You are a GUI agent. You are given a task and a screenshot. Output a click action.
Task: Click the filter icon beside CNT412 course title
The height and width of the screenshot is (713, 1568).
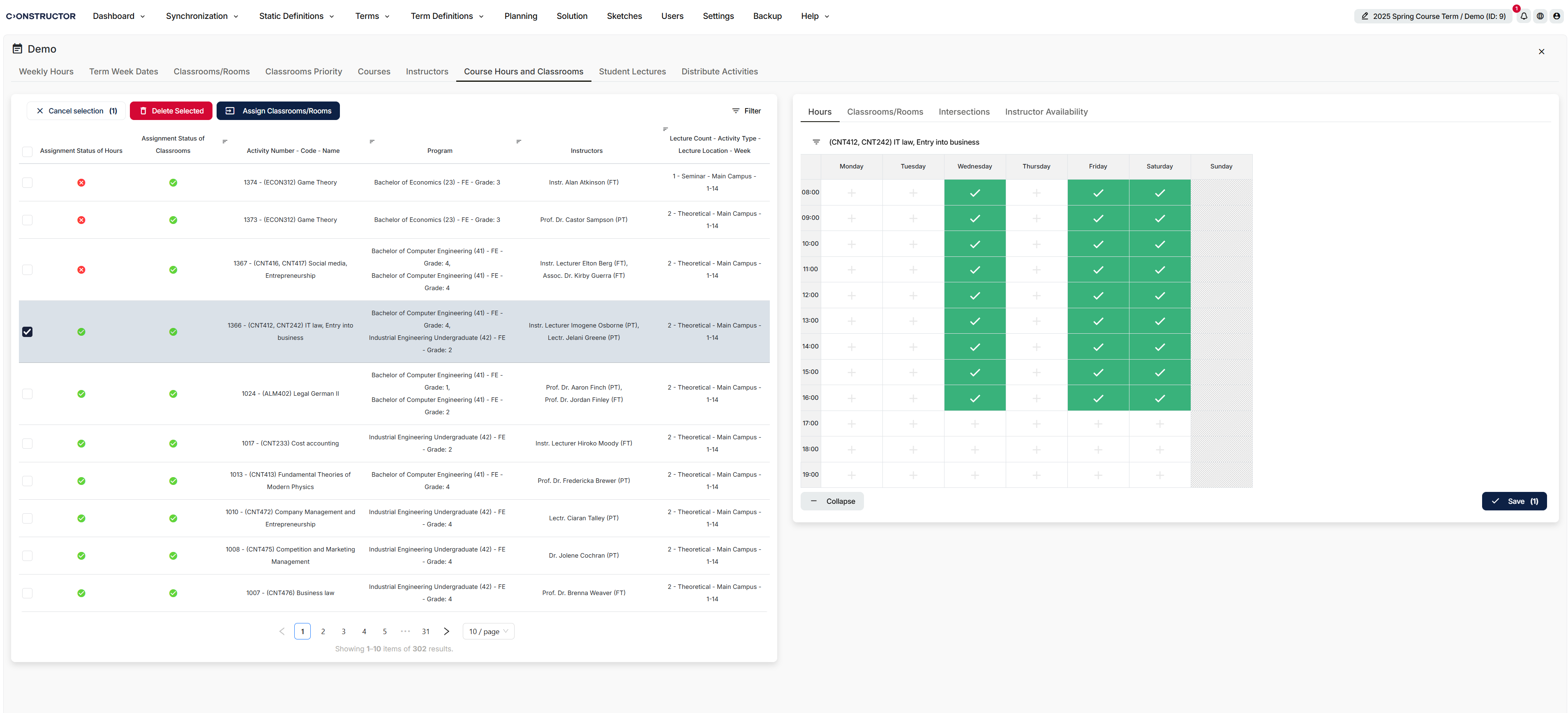point(816,142)
